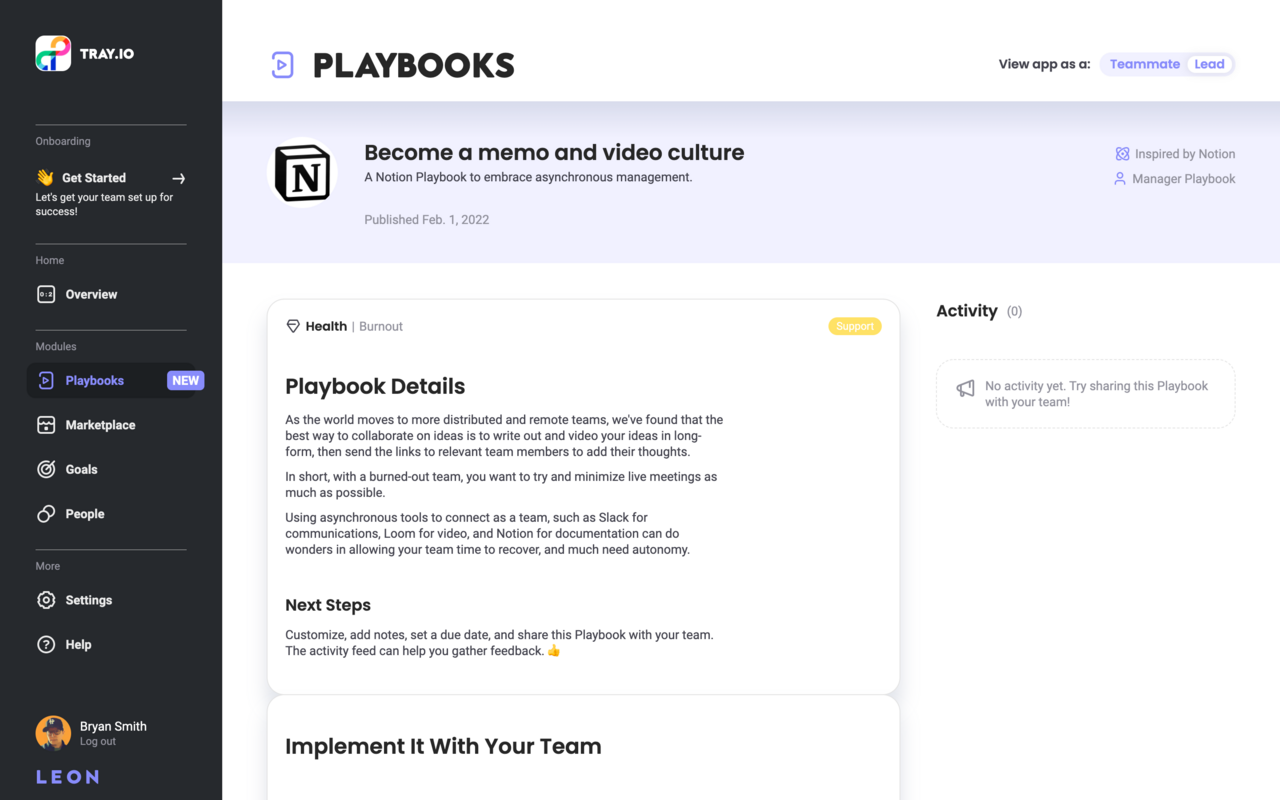Open Settings from the sidebar
The height and width of the screenshot is (800, 1280).
coord(88,600)
